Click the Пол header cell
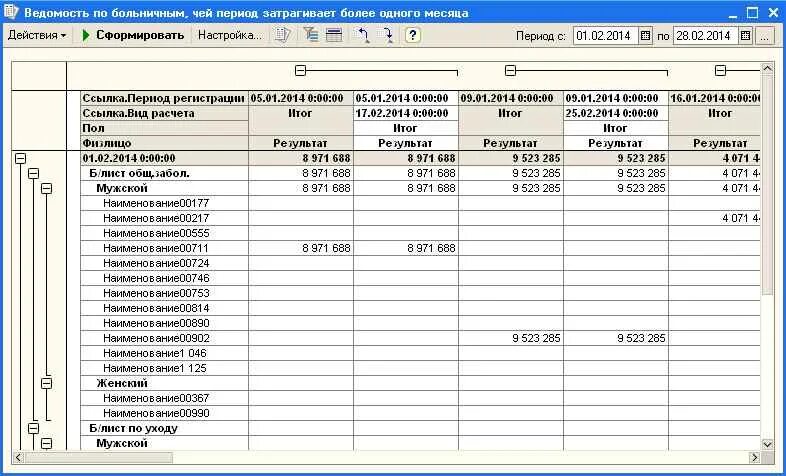 [x=164, y=128]
